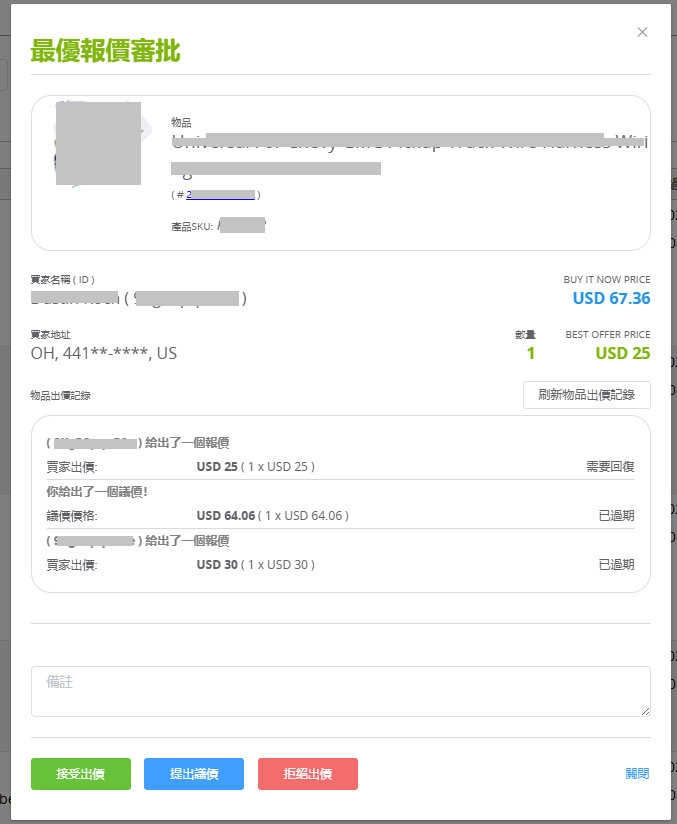Click the blue 提出議價 button
The image size is (677, 824).
[194, 774]
